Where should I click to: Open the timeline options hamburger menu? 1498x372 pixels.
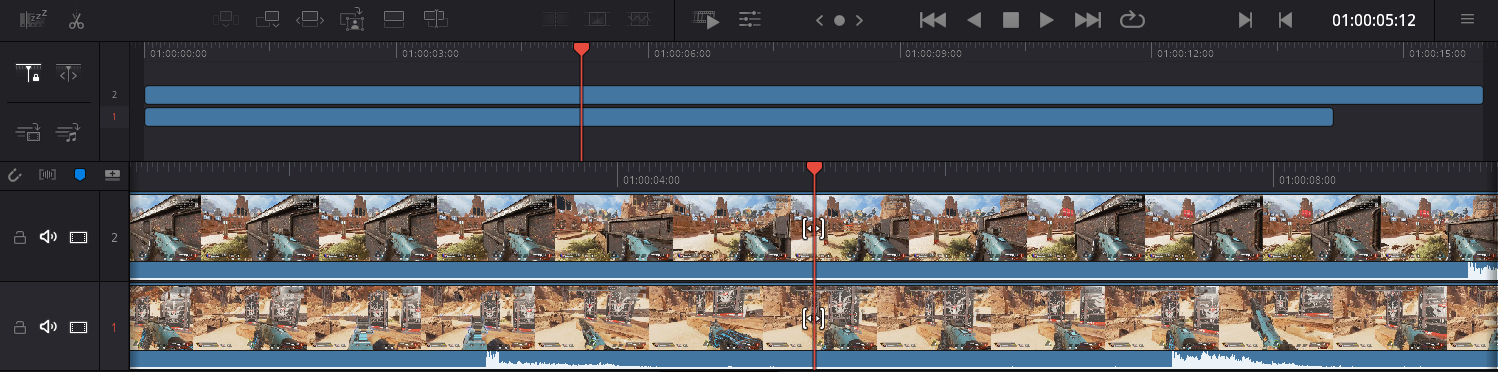click(x=1468, y=19)
